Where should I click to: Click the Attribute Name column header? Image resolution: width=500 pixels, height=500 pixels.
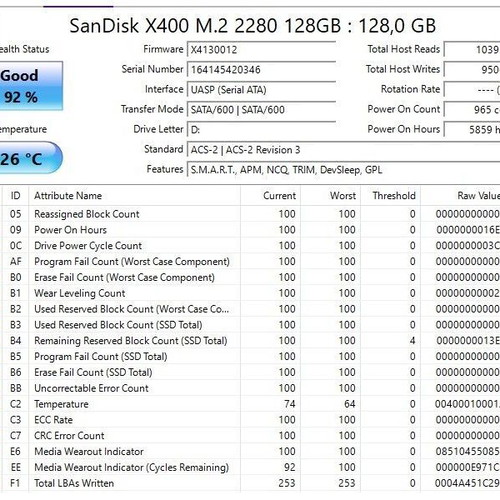click(x=134, y=196)
